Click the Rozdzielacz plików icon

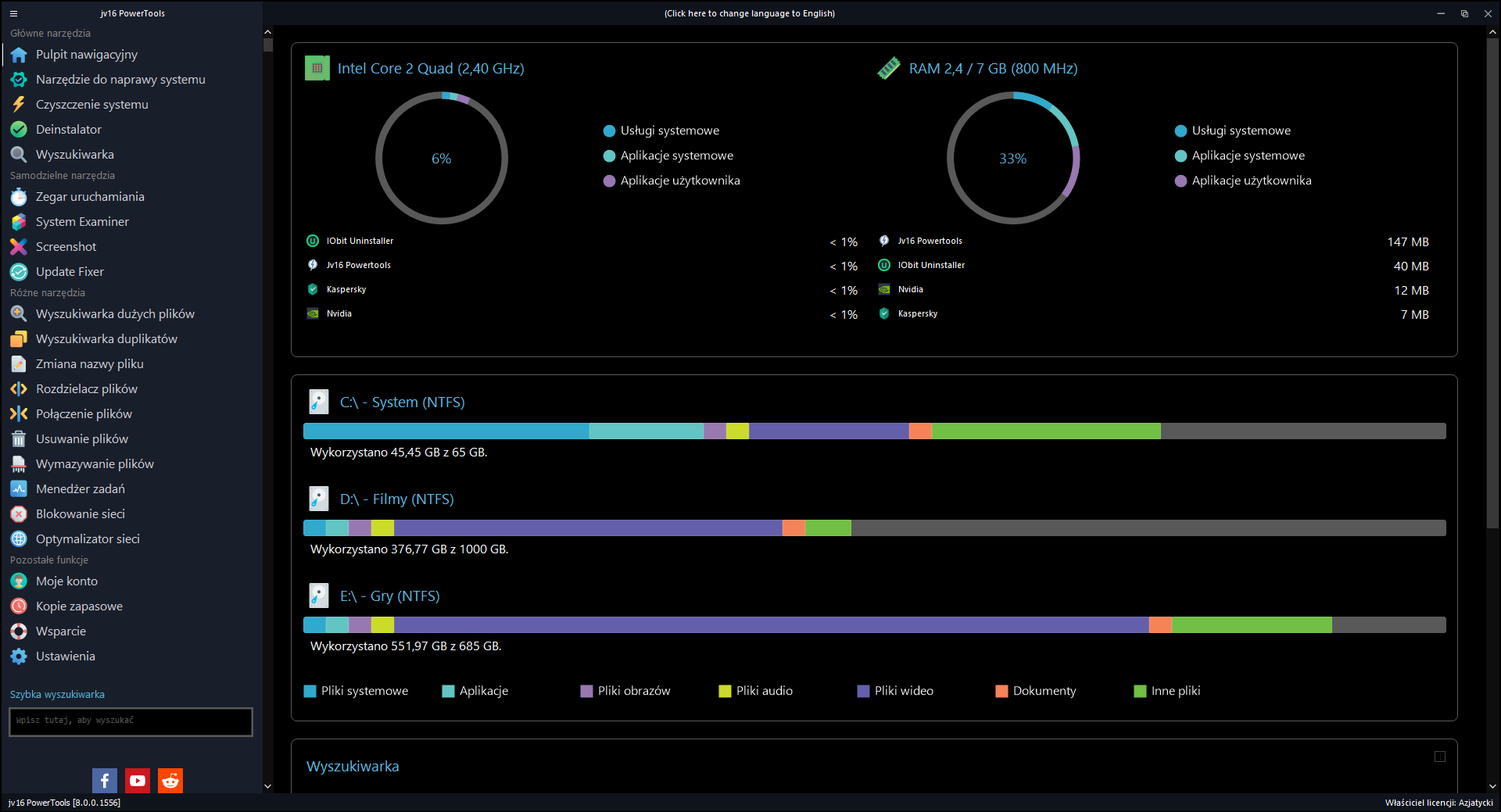click(x=19, y=389)
